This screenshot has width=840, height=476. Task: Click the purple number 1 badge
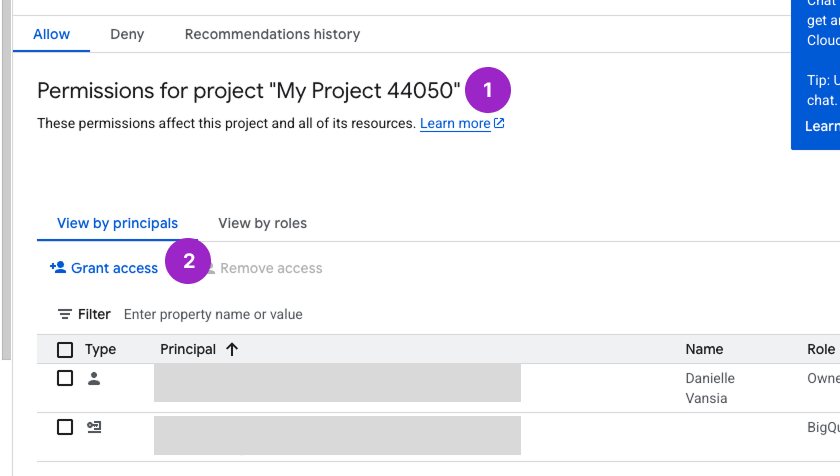pos(487,90)
